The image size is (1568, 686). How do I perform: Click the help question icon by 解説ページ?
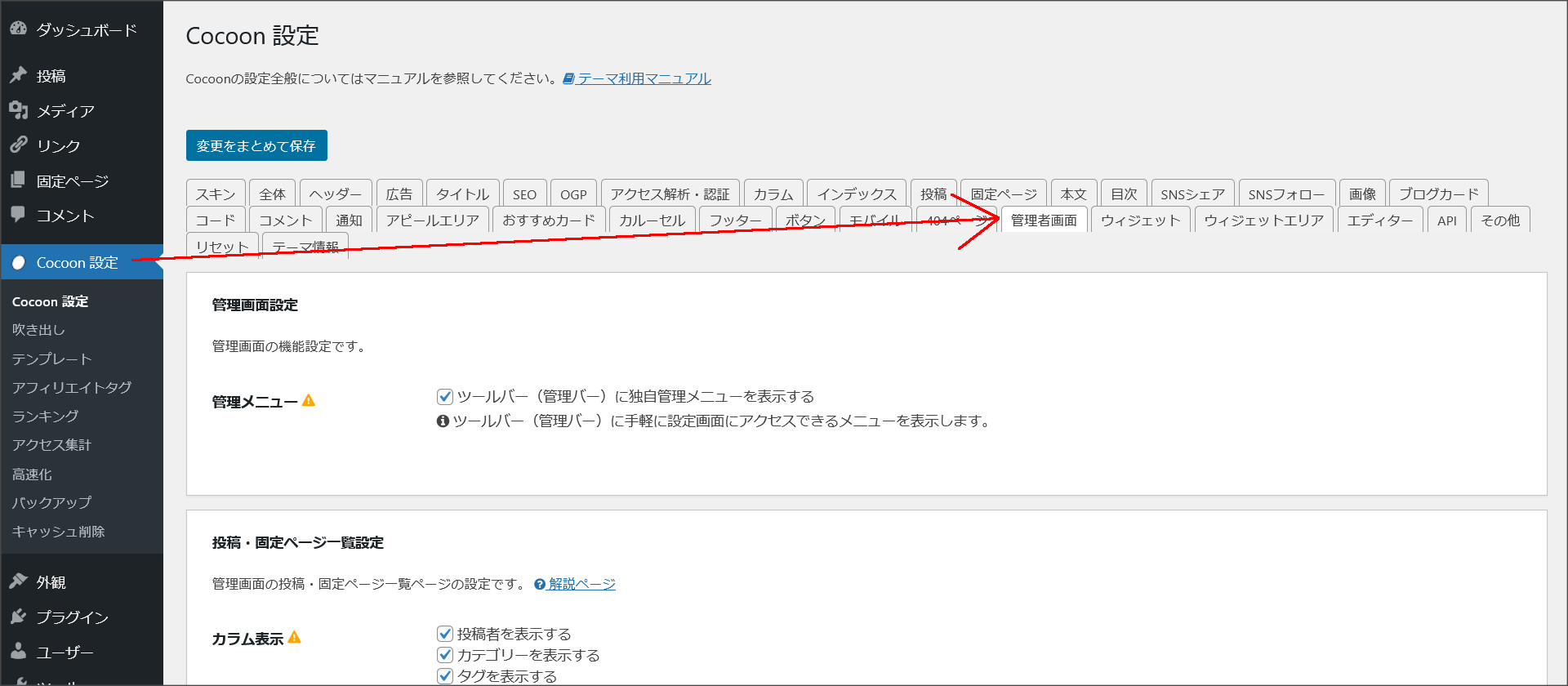click(x=540, y=584)
